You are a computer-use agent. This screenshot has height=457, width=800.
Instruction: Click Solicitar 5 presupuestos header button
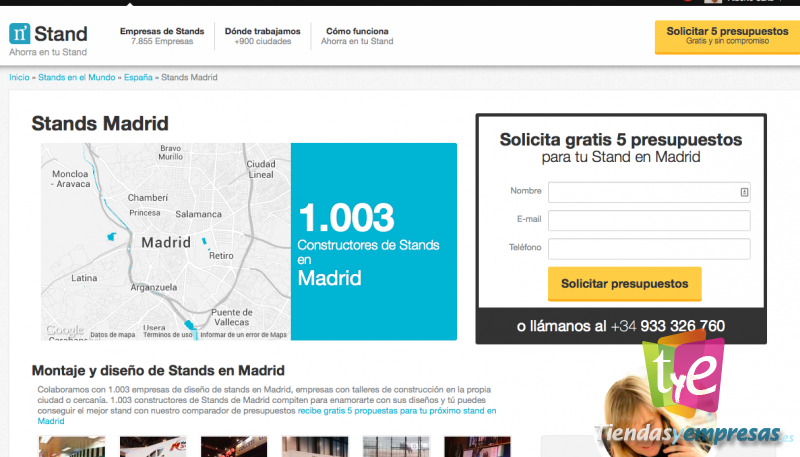click(x=727, y=37)
